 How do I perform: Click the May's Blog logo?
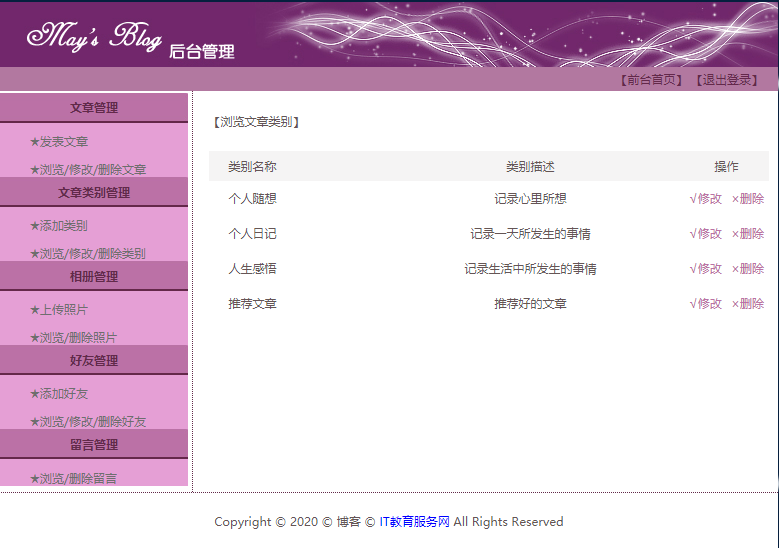(x=94, y=36)
